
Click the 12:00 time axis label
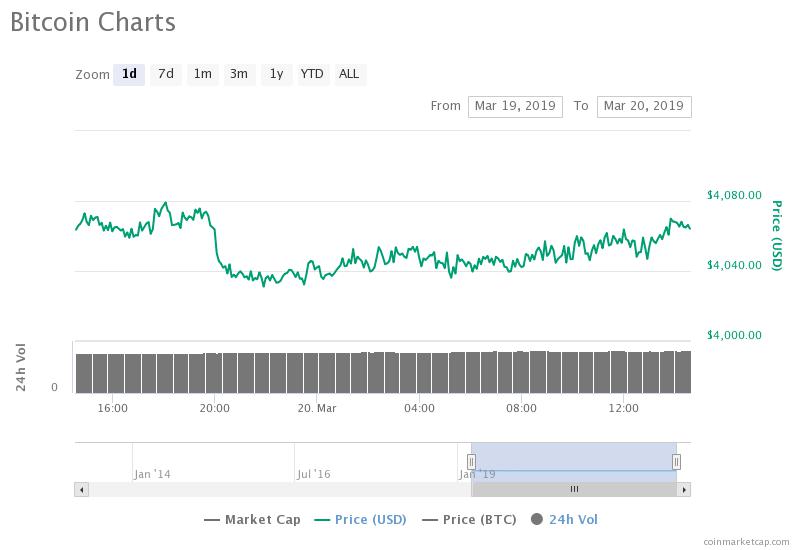pyautogui.click(x=623, y=408)
